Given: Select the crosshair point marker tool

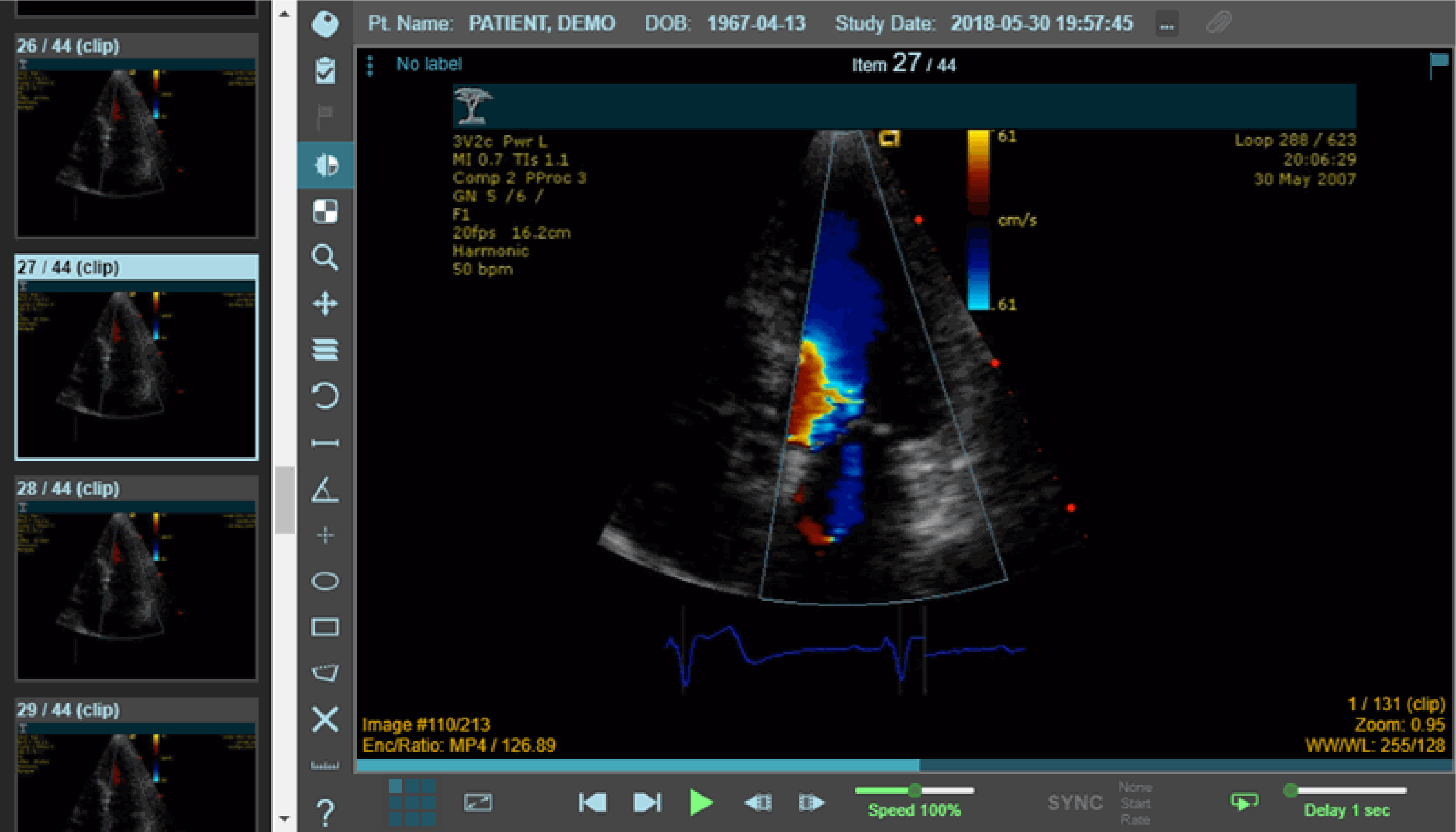Looking at the screenshot, I should pos(325,535).
